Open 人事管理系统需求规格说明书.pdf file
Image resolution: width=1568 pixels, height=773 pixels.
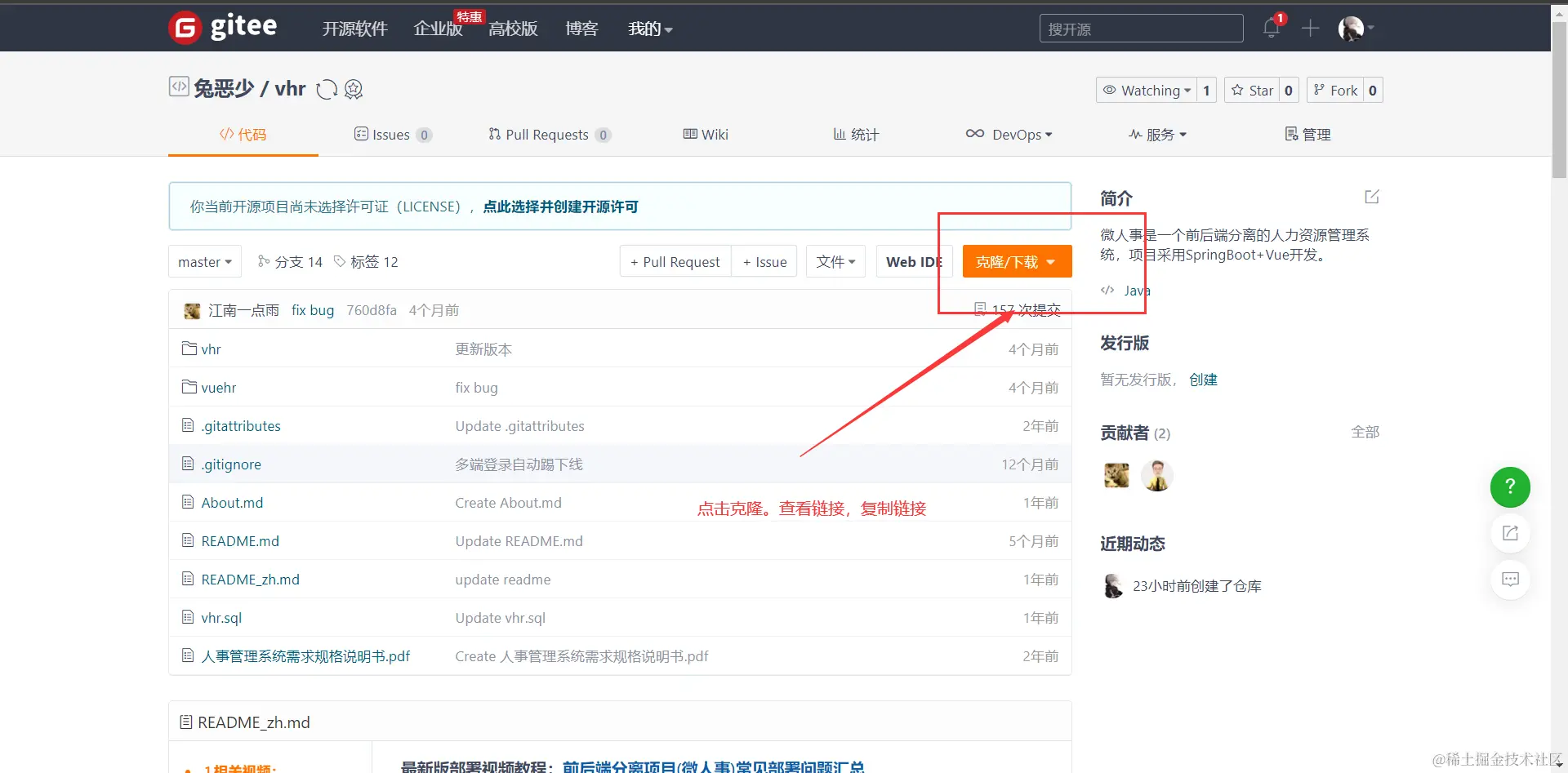click(x=305, y=656)
